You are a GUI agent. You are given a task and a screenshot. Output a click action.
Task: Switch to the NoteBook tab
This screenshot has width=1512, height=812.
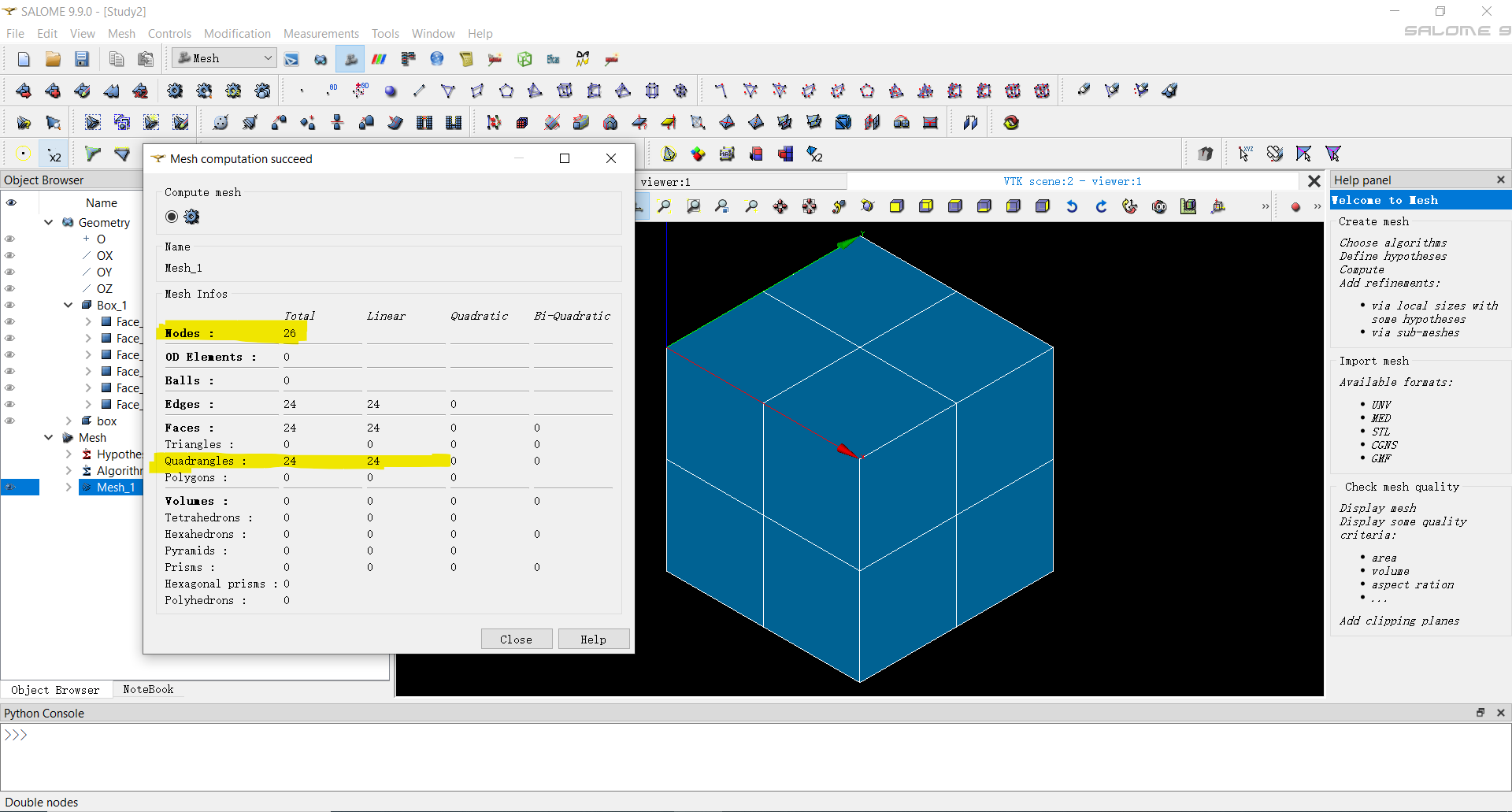(147, 689)
